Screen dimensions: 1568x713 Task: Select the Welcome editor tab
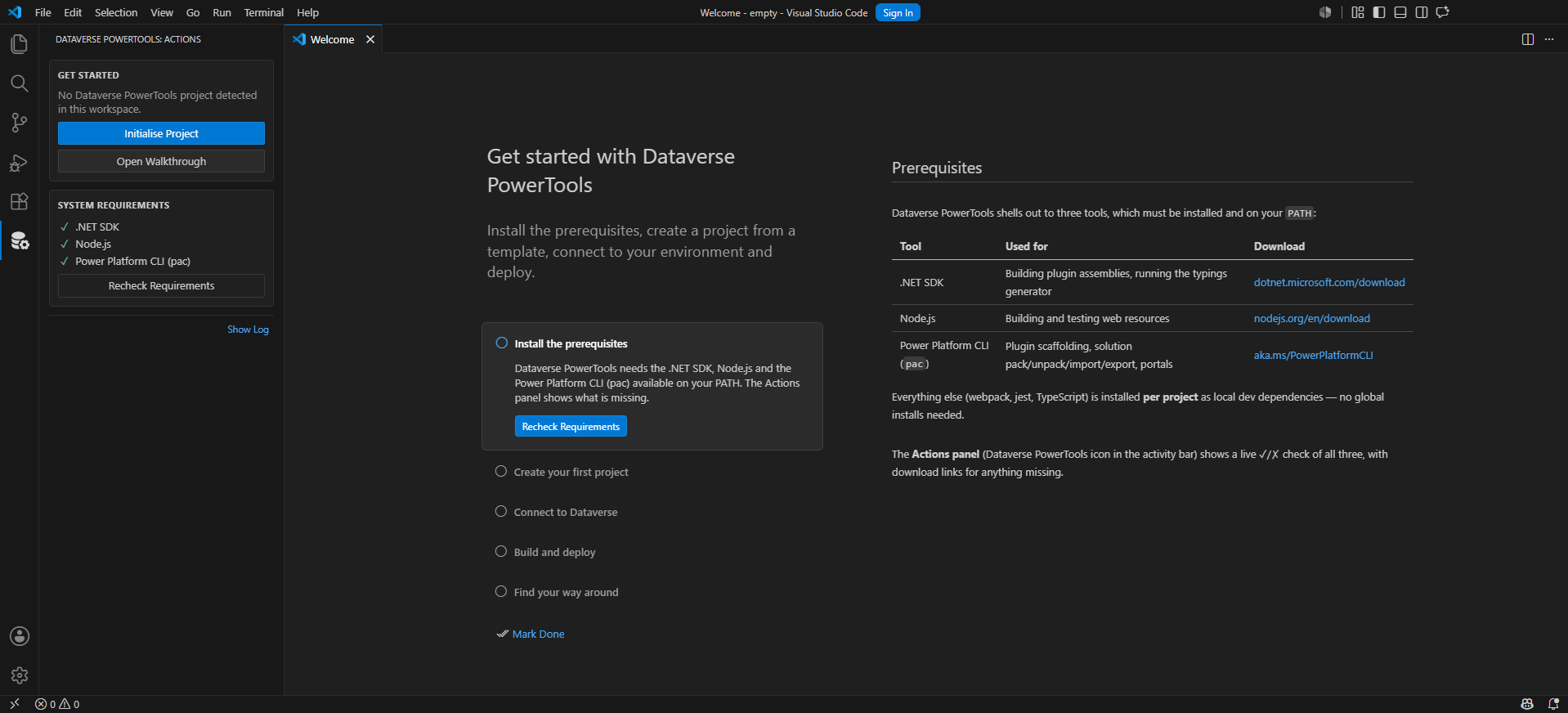334,39
